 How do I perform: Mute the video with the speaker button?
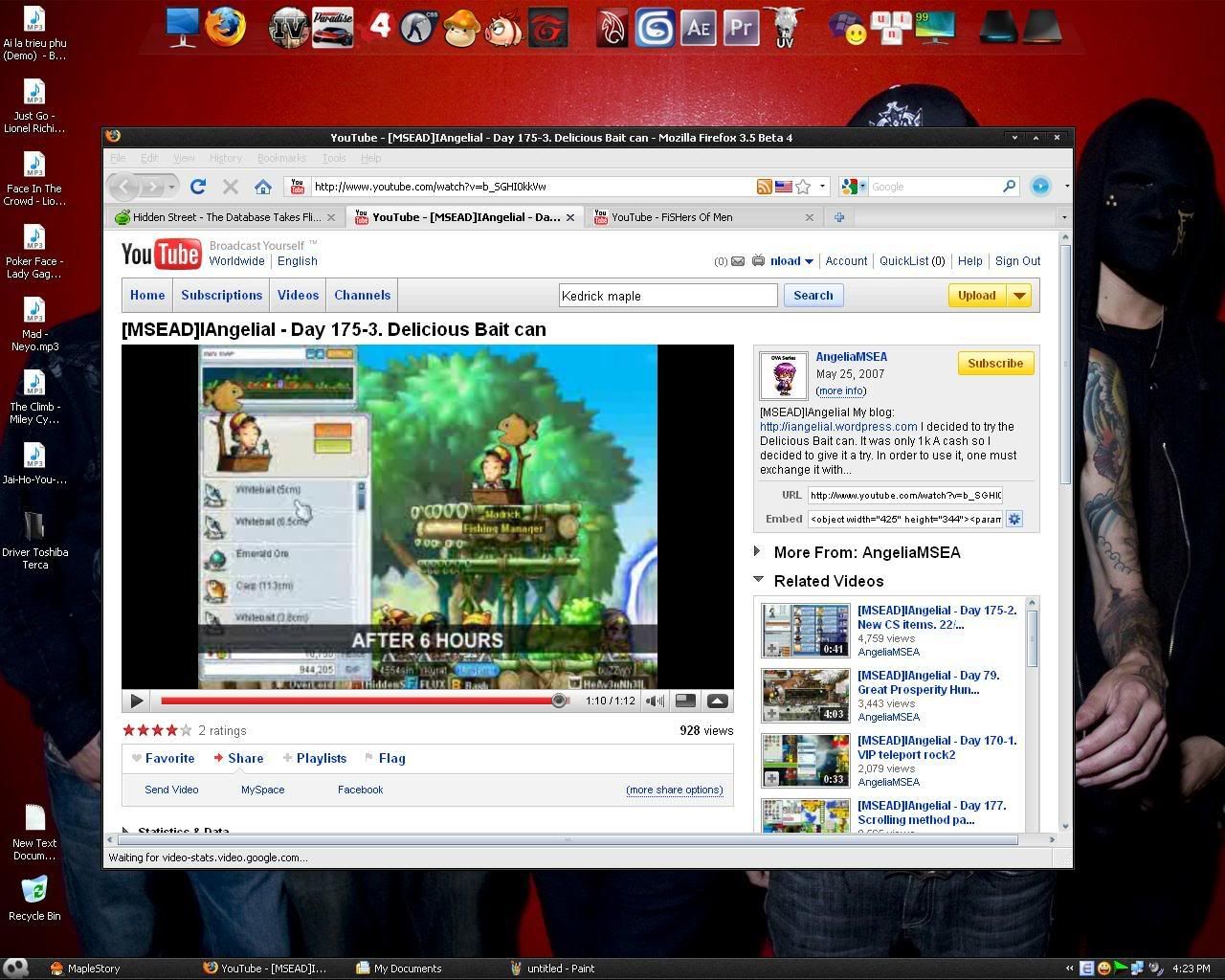point(655,702)
